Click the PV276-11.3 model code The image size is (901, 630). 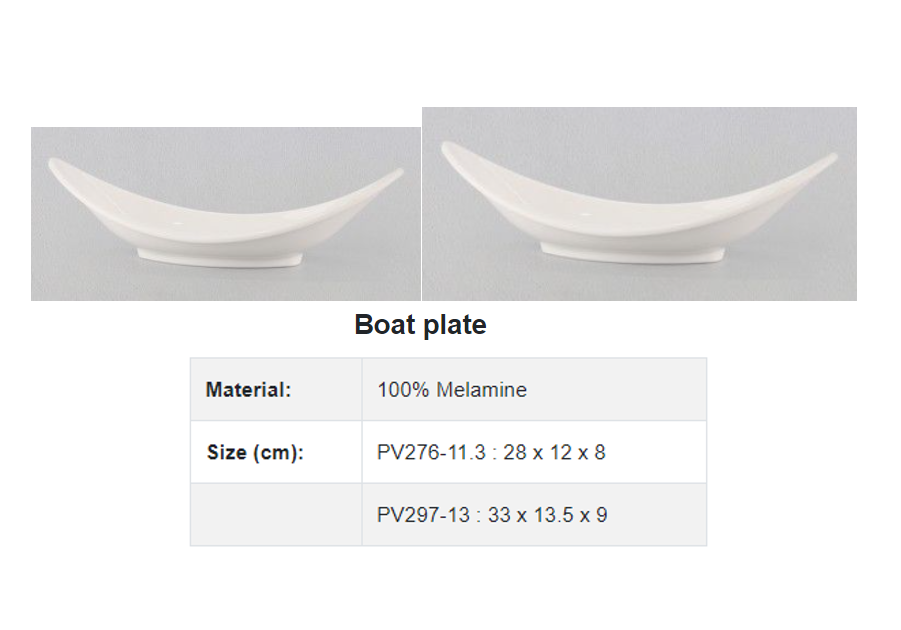(x=431, y=452)
